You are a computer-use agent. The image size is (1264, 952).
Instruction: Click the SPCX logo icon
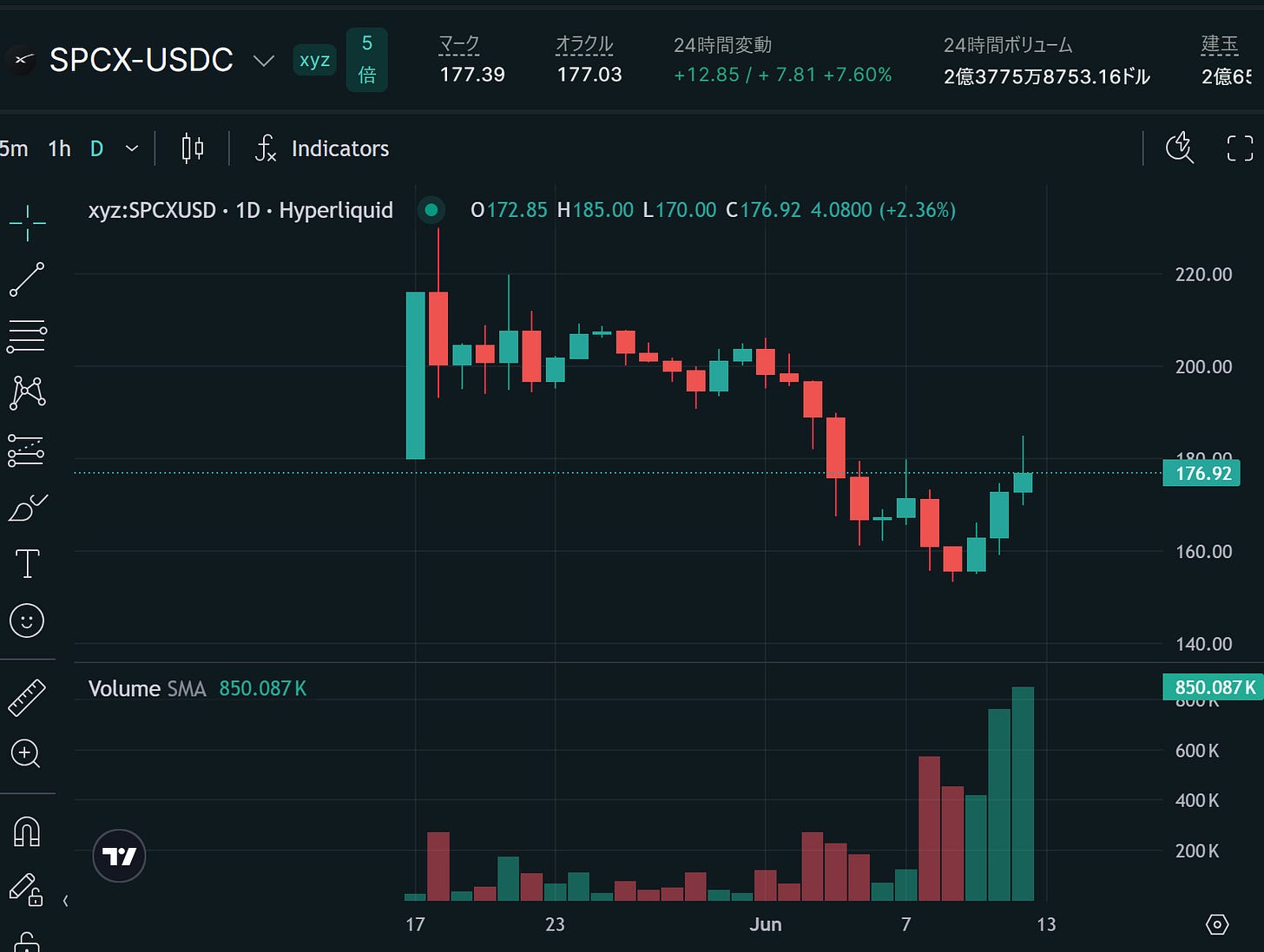click(x=21, y=60)
